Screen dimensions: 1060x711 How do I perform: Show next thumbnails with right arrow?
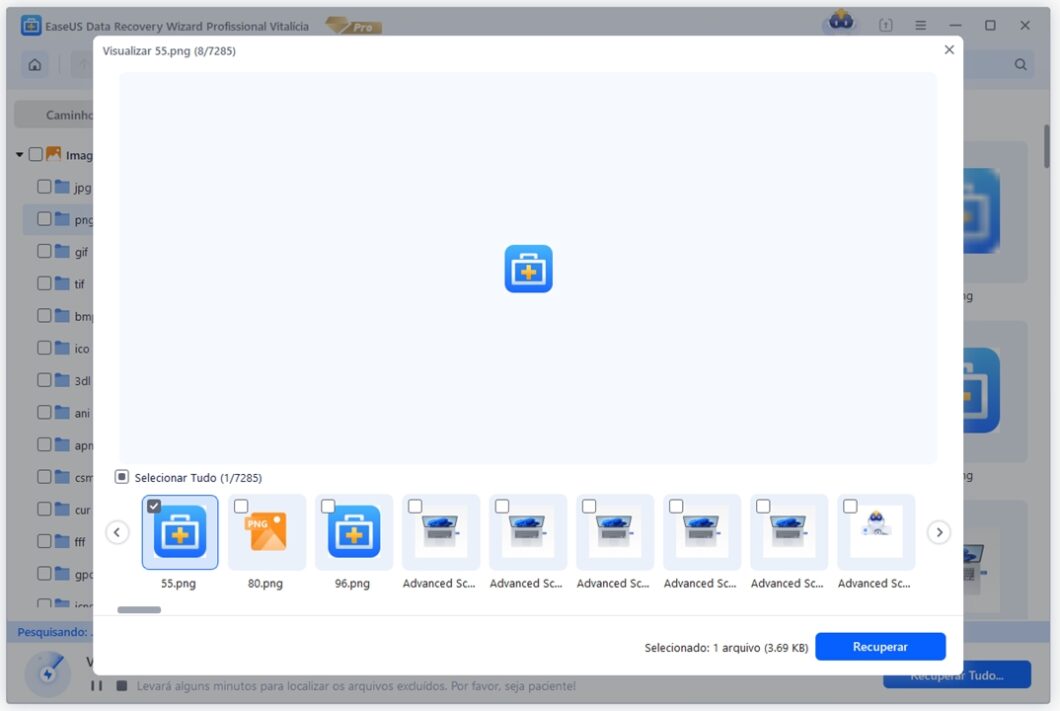pos(939,532)
